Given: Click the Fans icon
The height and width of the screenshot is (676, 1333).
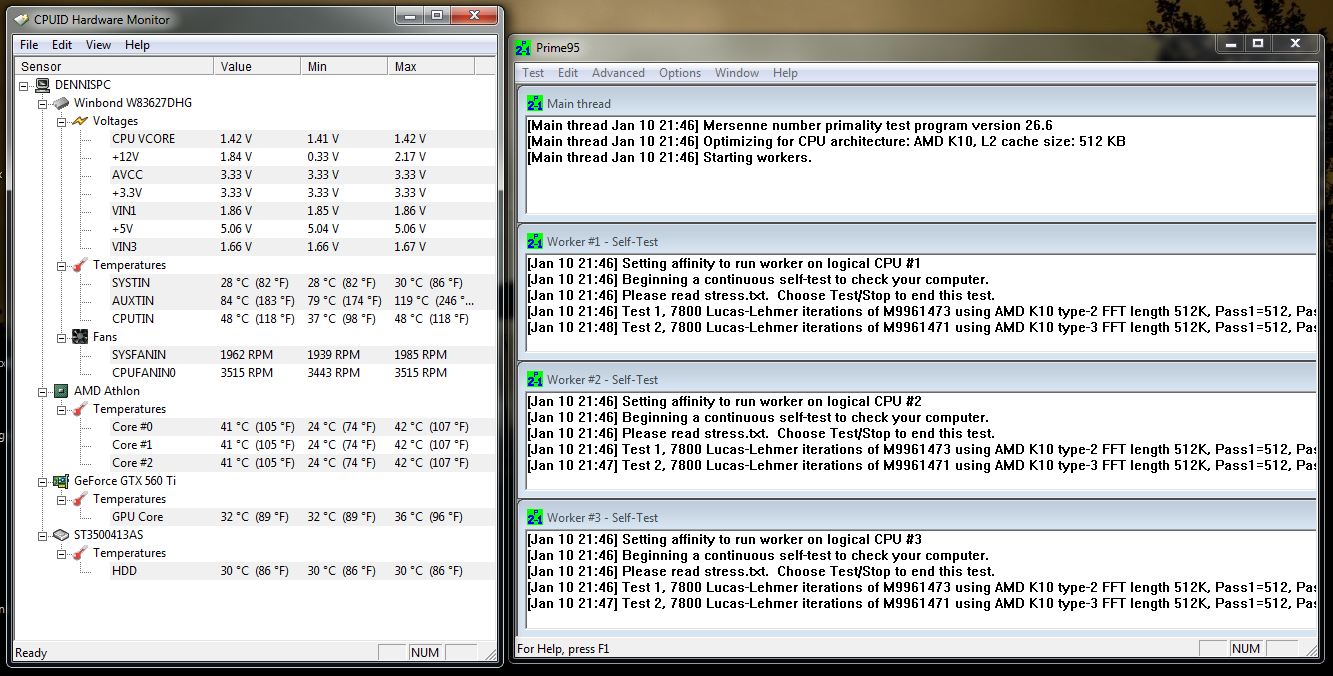Looking at the screenshot, I should coord(80,337).
